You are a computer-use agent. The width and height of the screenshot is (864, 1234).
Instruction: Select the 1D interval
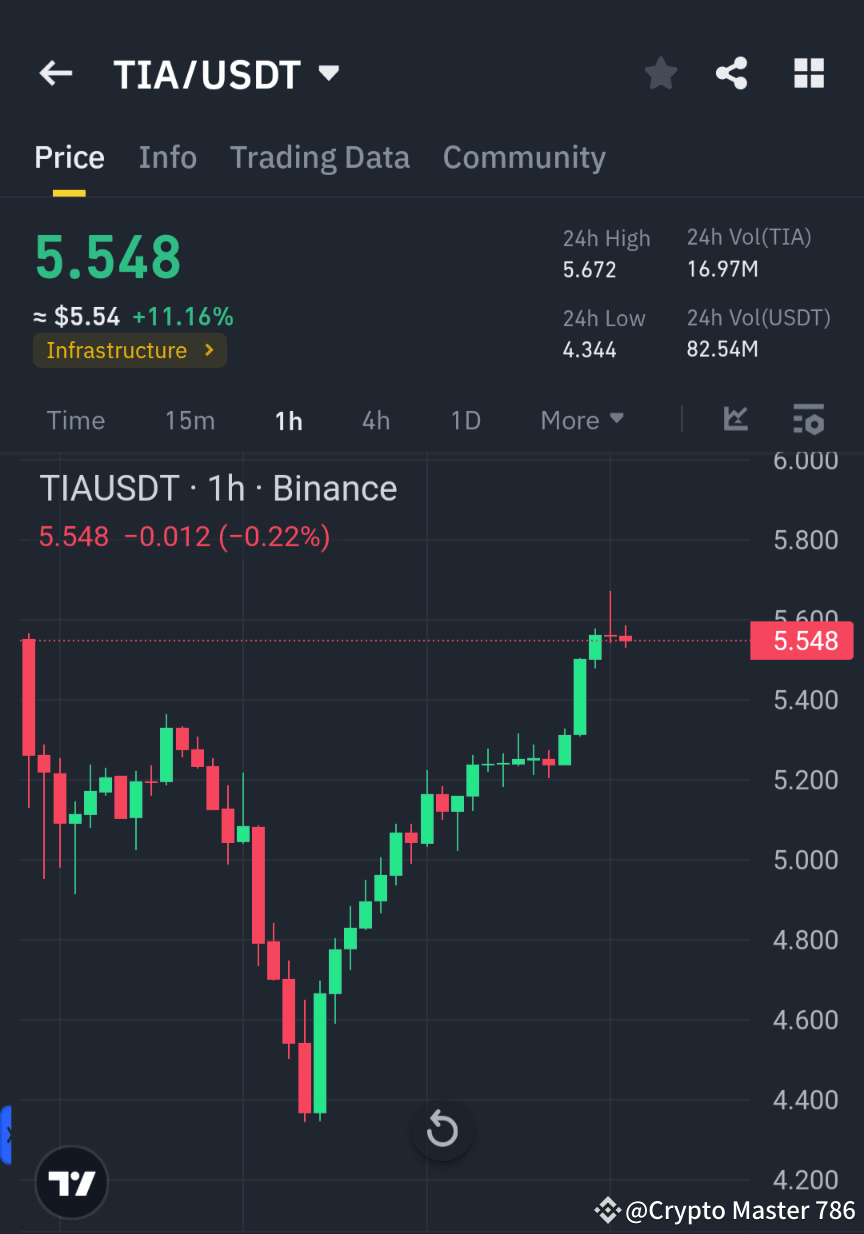click(x=465, y=420)
